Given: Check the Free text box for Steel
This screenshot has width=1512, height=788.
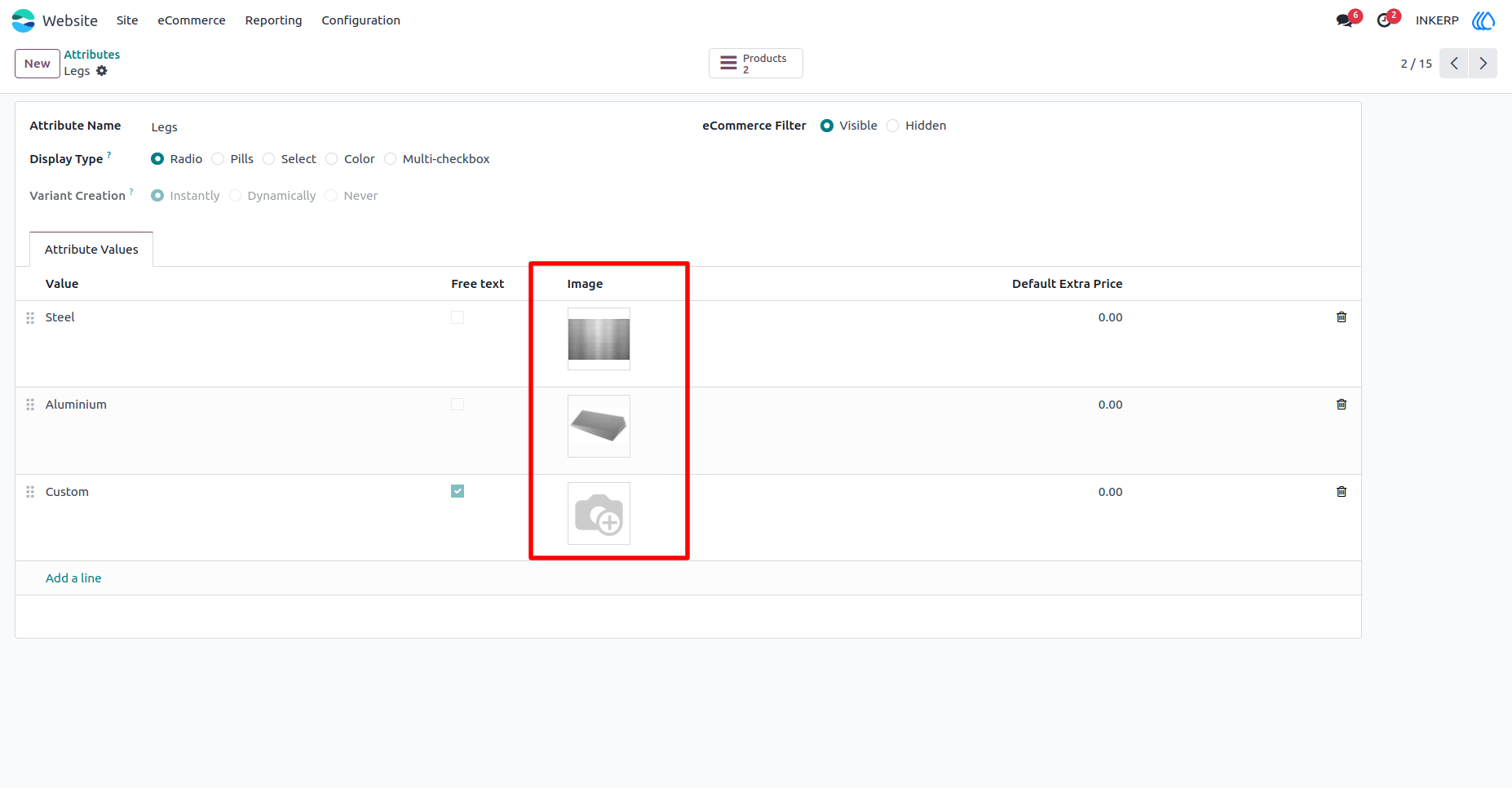Looking at the screenshot, I should tap(458, 317).
